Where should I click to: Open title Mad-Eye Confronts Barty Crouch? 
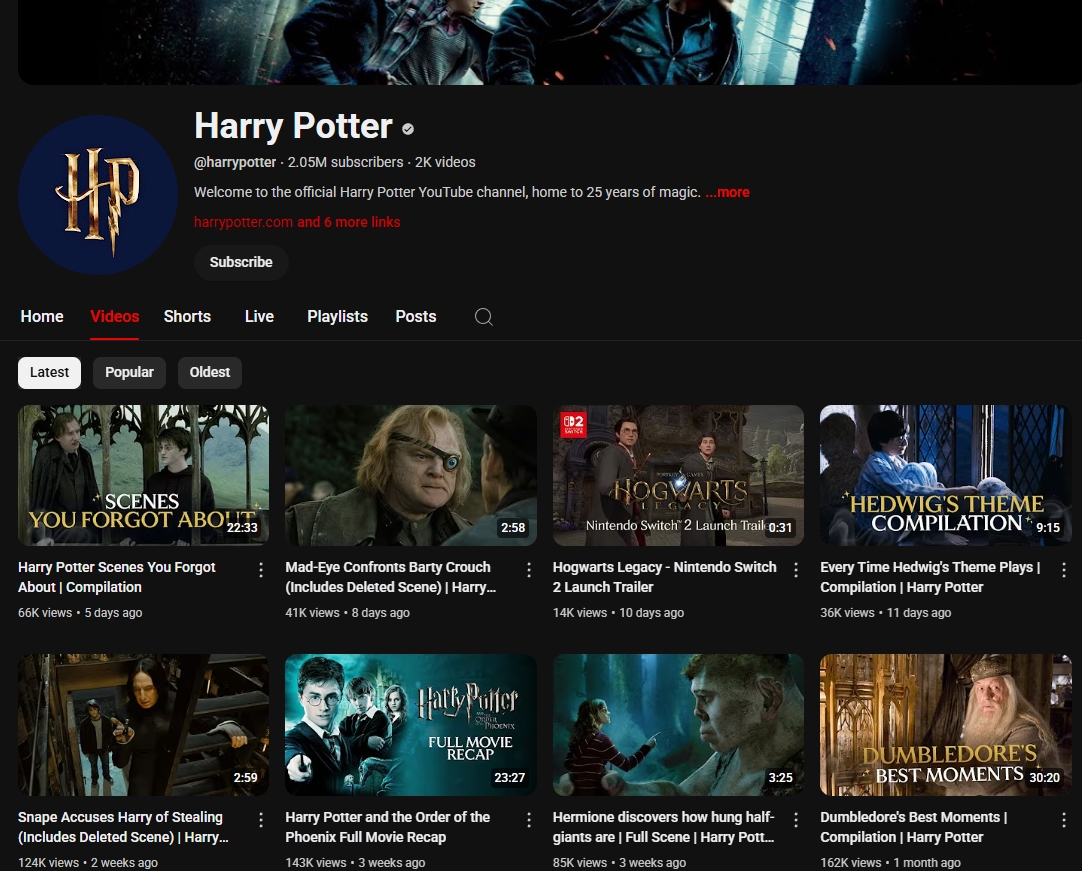(391, 577)
